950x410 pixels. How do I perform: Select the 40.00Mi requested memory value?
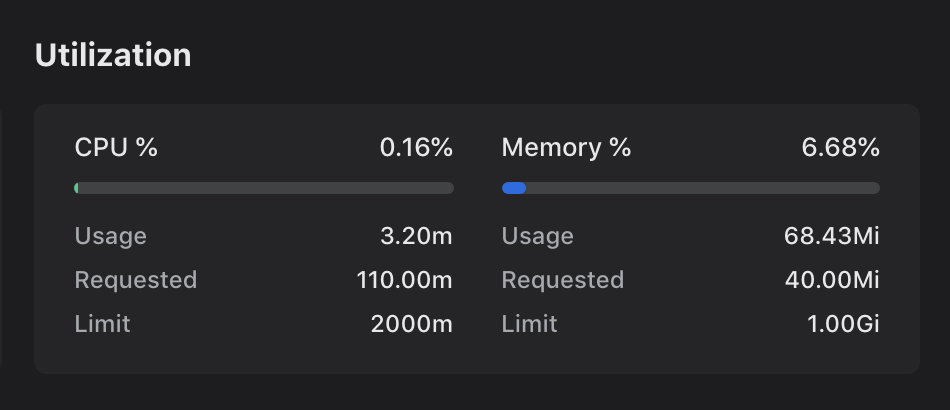pyautogui.click(x=832, y=280)
